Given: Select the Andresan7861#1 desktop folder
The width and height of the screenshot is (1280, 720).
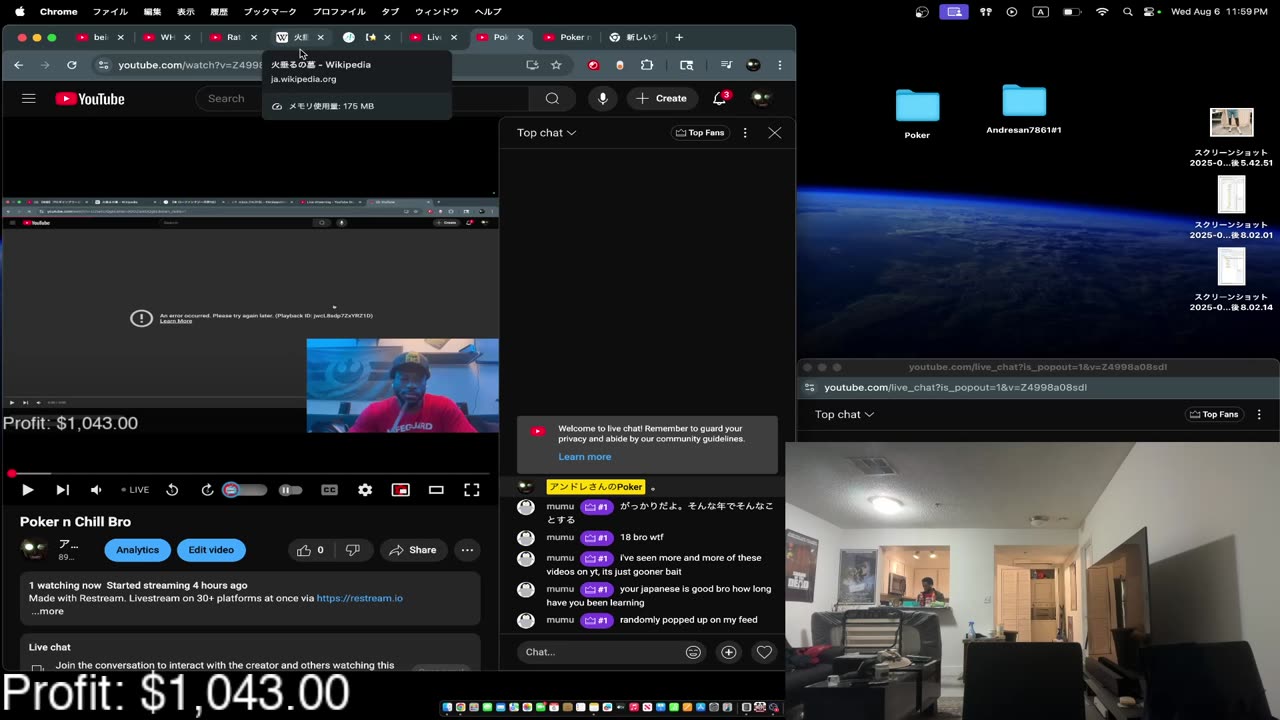Looking at the screenshot, I should [x=1024, y=109].
